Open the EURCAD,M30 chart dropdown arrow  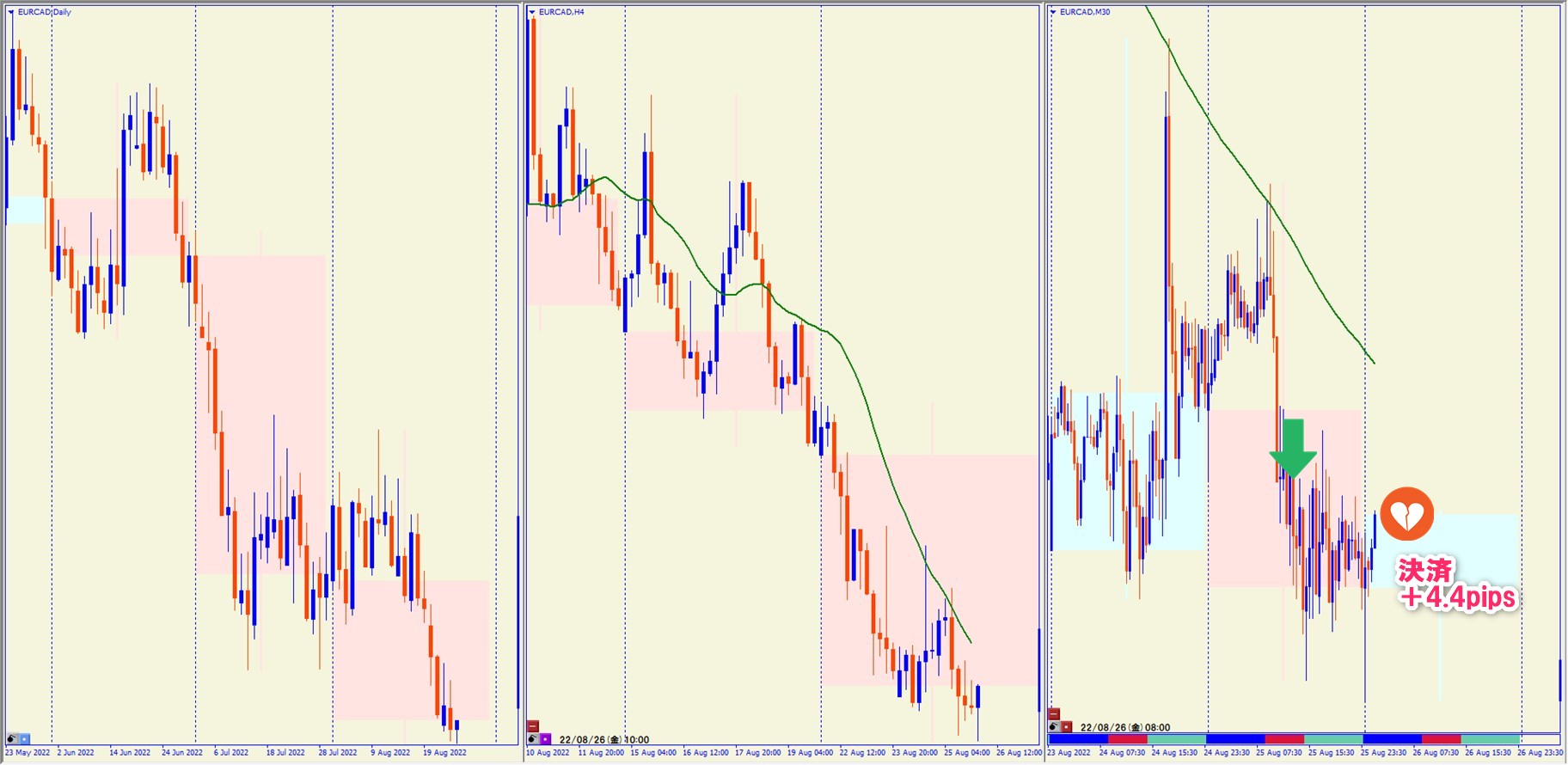(1053, 12)
